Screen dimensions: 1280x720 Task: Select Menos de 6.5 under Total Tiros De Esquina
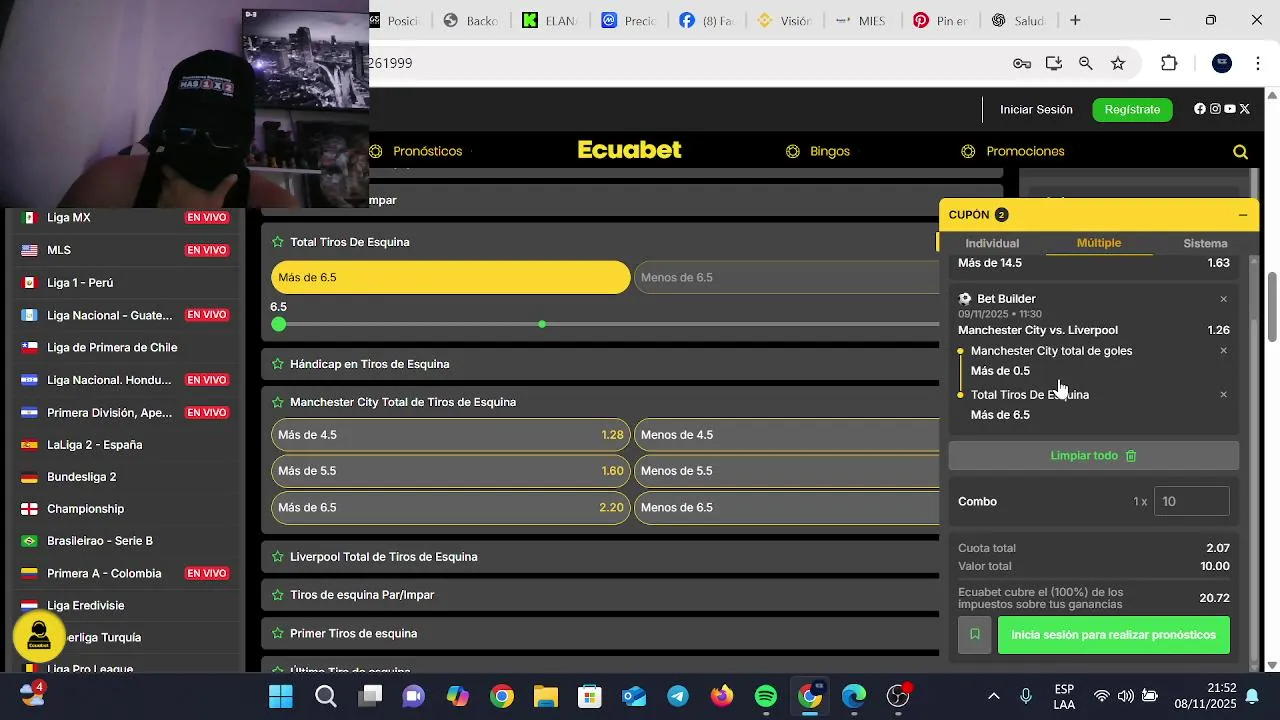[787, 277]
